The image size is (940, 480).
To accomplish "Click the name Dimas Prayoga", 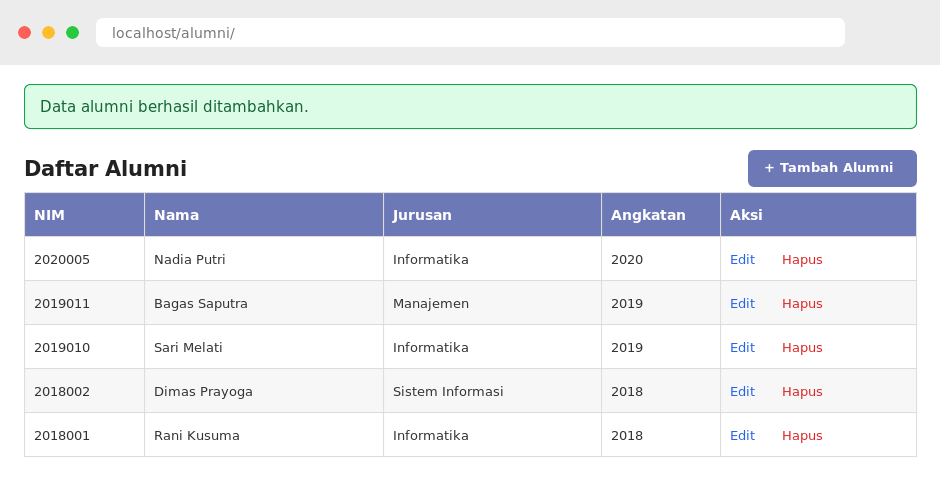I will tap(203, 391).
